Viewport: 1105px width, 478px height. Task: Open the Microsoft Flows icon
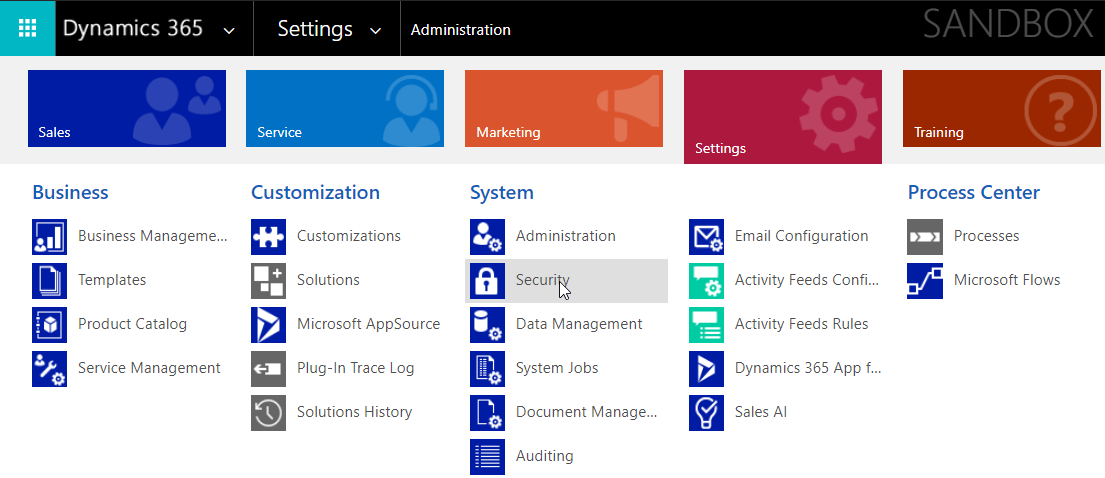[x=925, y=281]
